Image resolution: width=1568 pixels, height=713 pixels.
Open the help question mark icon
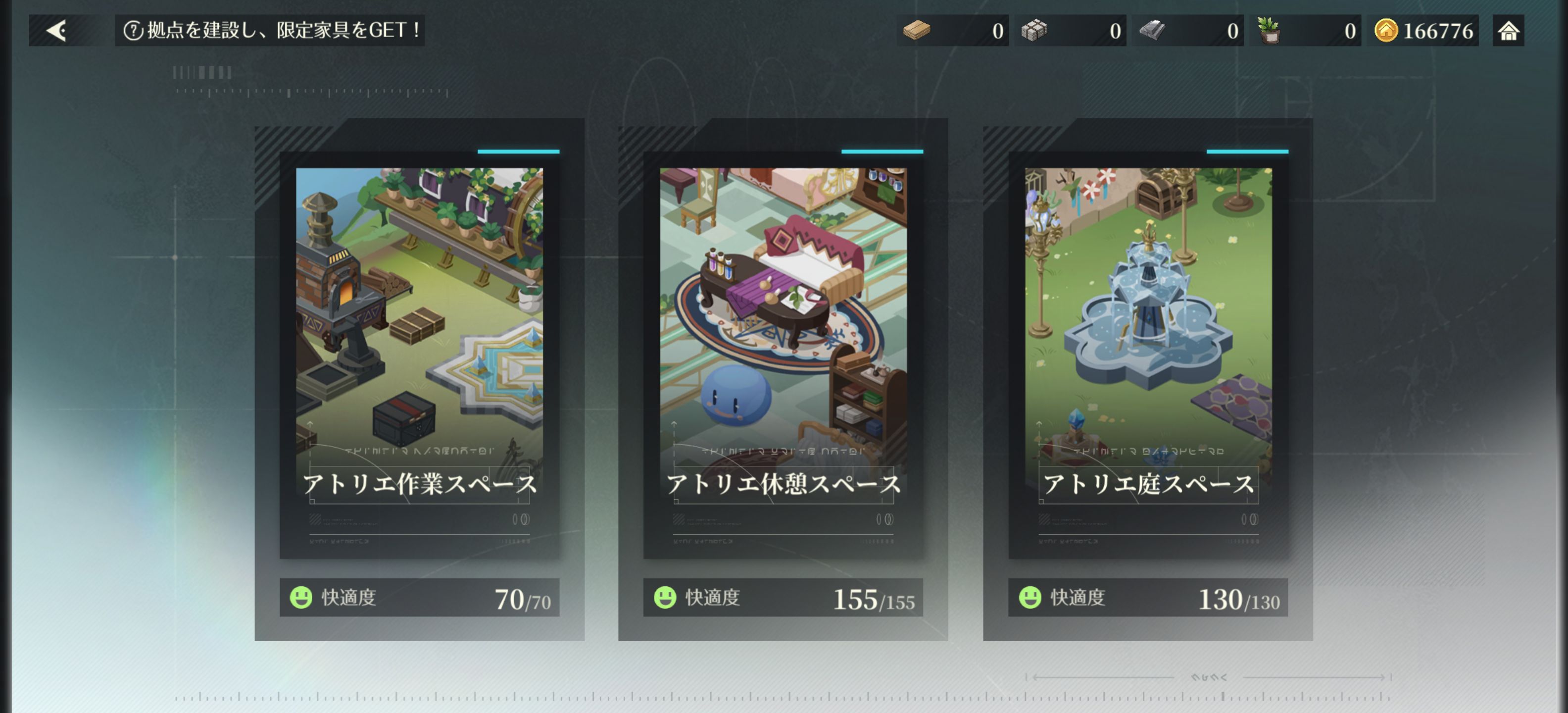[x=133, y=30]
